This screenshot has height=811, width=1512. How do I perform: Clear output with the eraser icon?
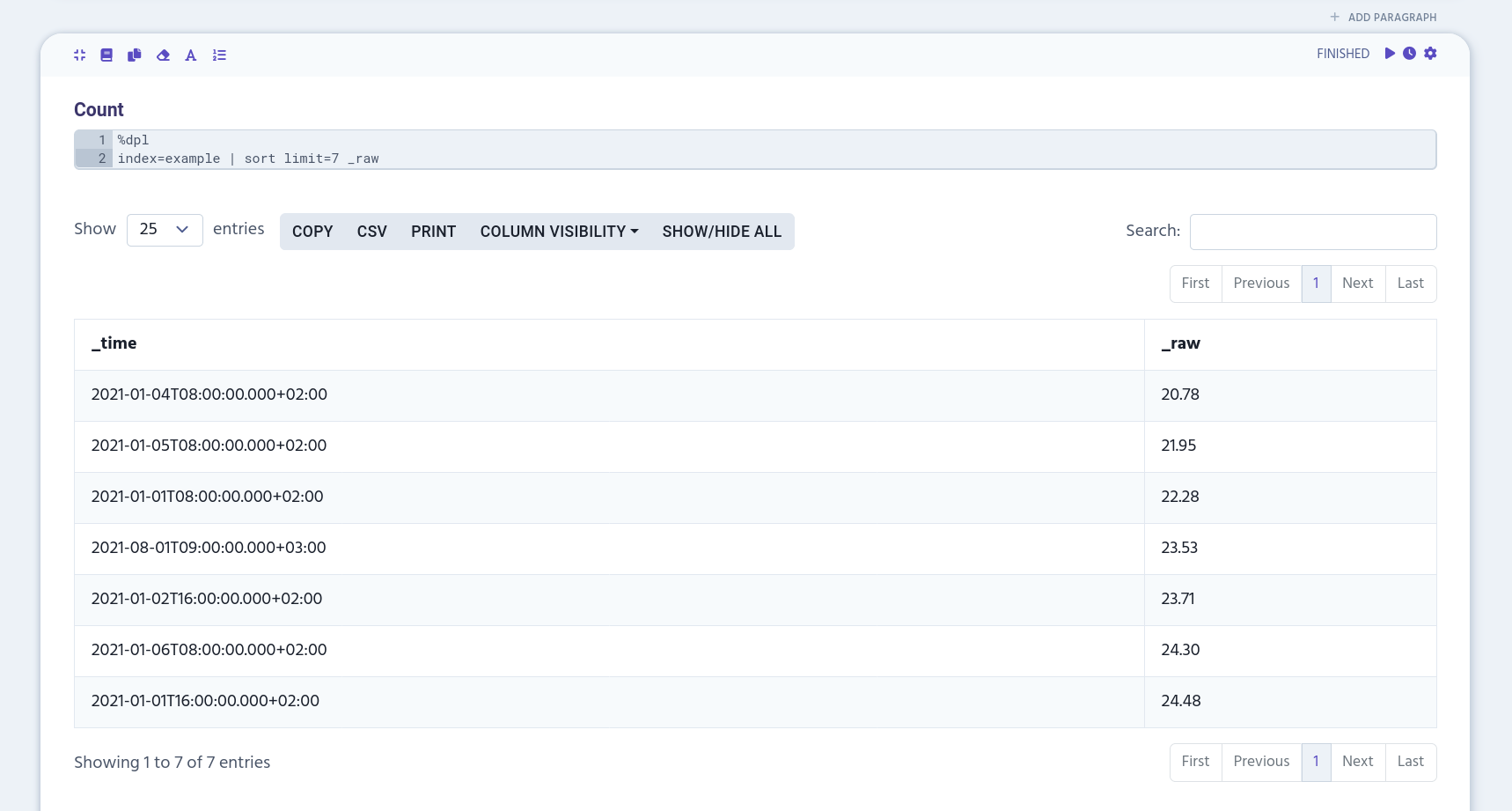pos(163,55)
